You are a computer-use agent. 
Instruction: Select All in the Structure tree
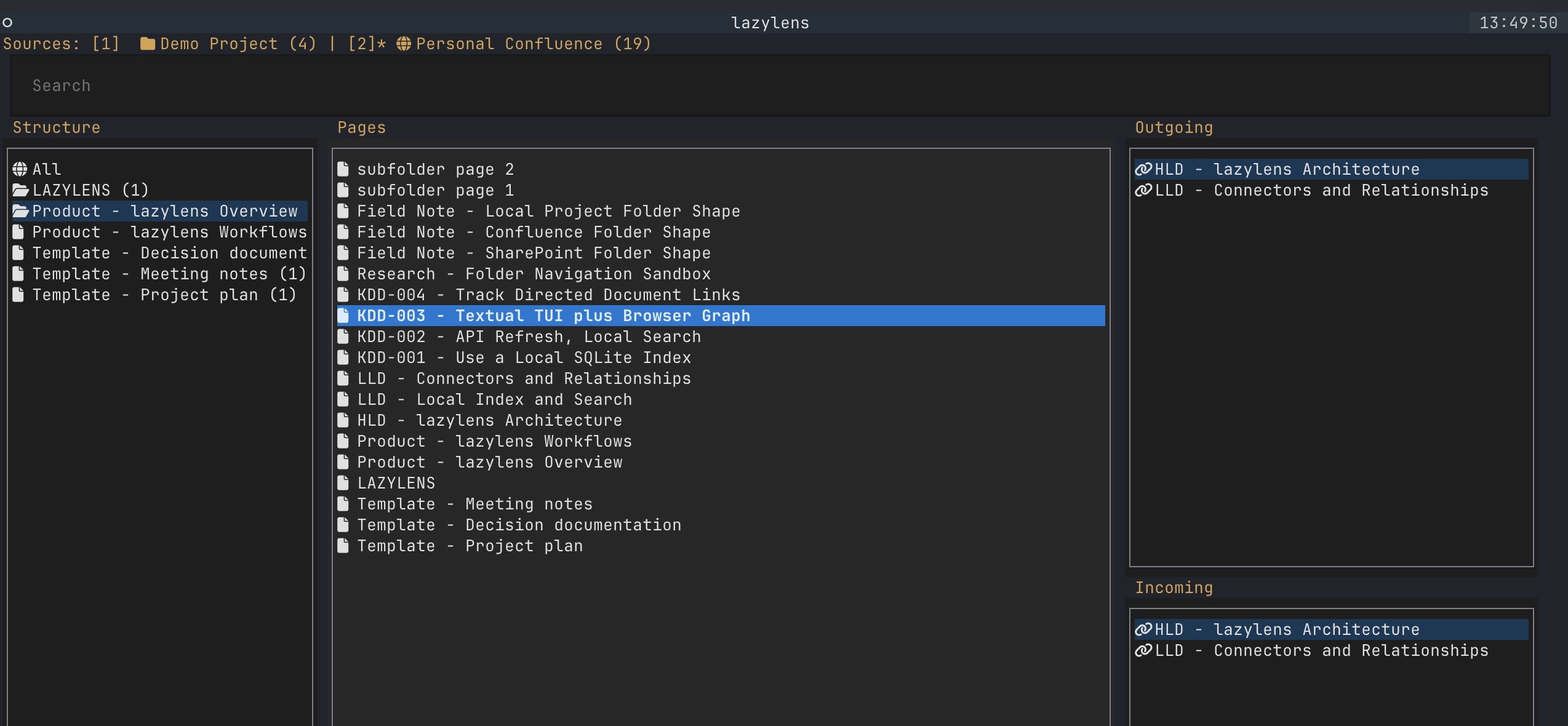(x=160, y=169)
